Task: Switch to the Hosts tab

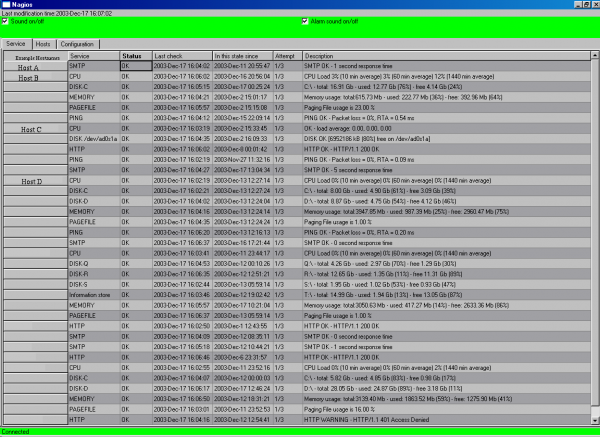Action: 43,45
